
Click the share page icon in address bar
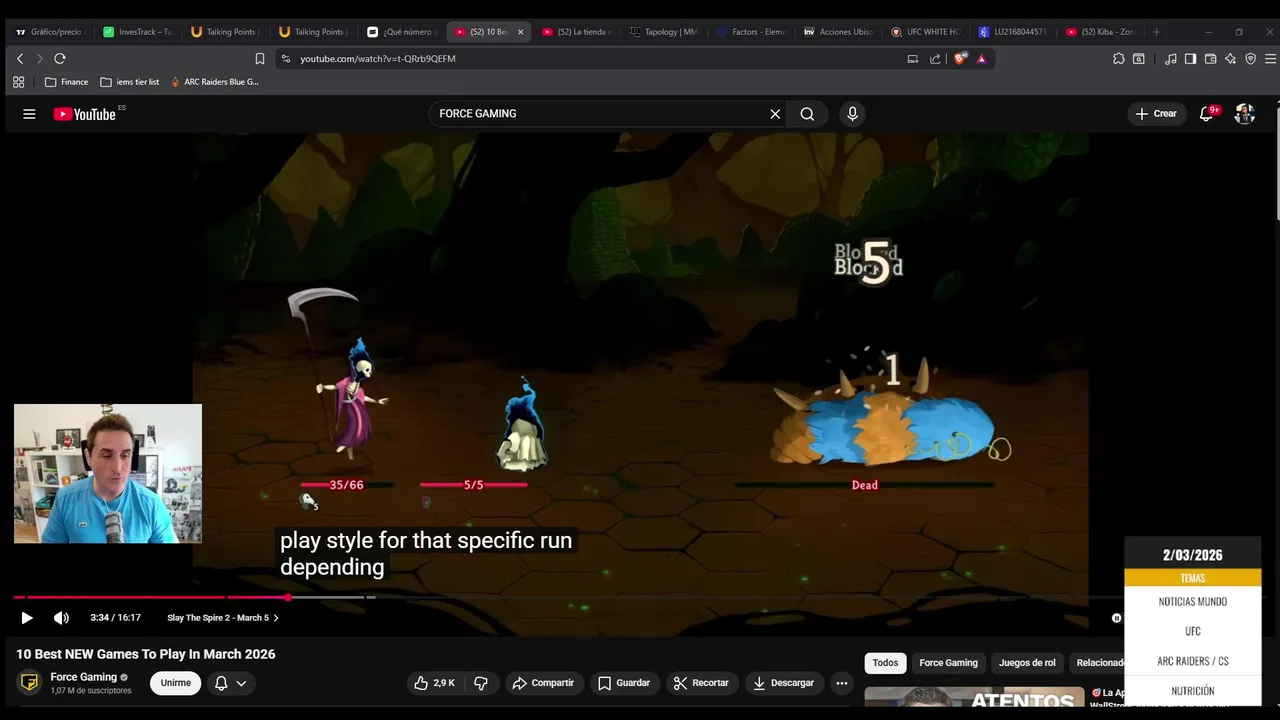pyautogui.click(x=935, y=59)
